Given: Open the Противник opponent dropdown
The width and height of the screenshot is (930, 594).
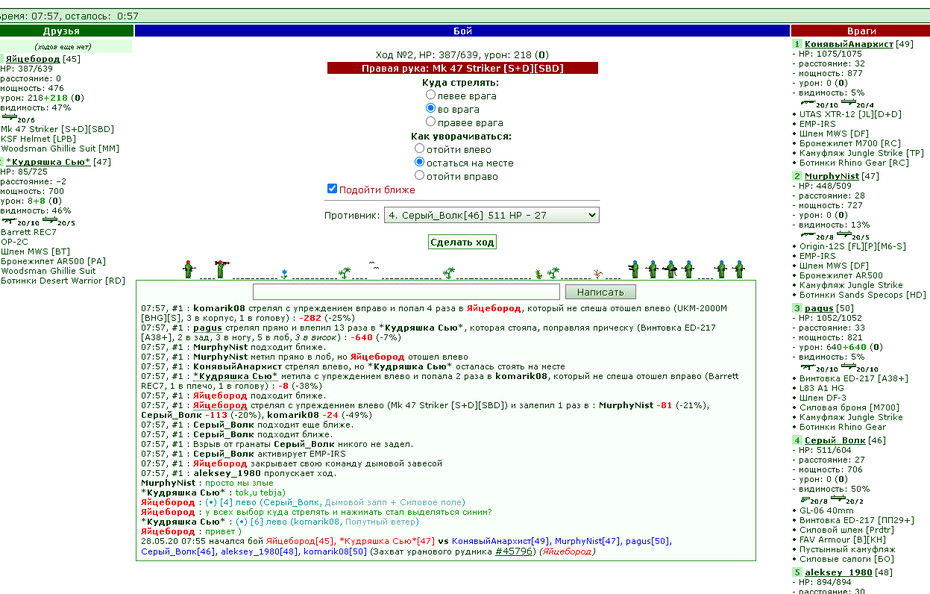Looking at the screenshot, I should click(x=492, y=215).
